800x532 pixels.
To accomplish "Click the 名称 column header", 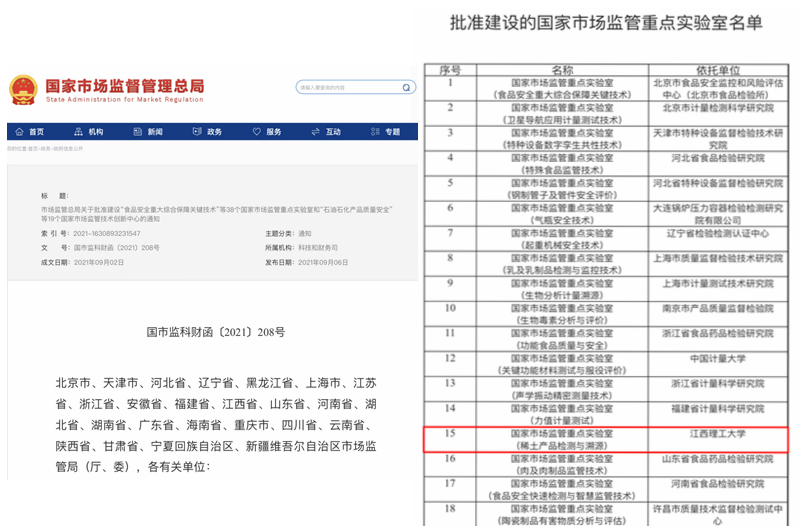I will (x=562, y=70).
